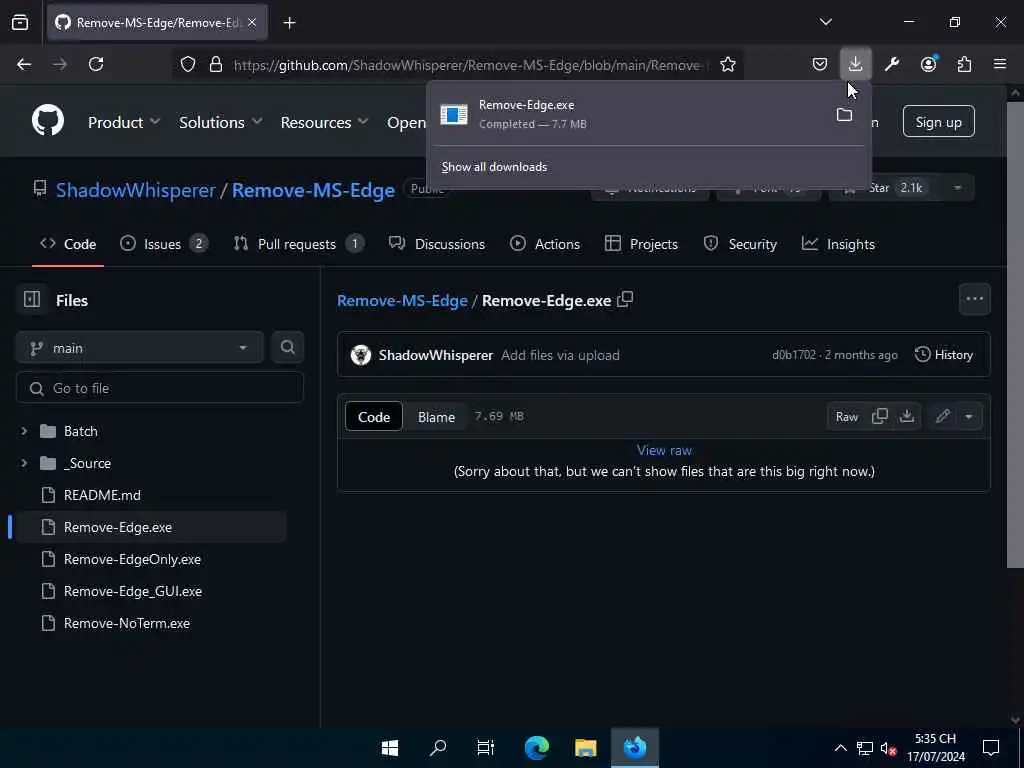This screenshot has height=768, width=1024.
Task: Open the Security tab
Action: 740,244
